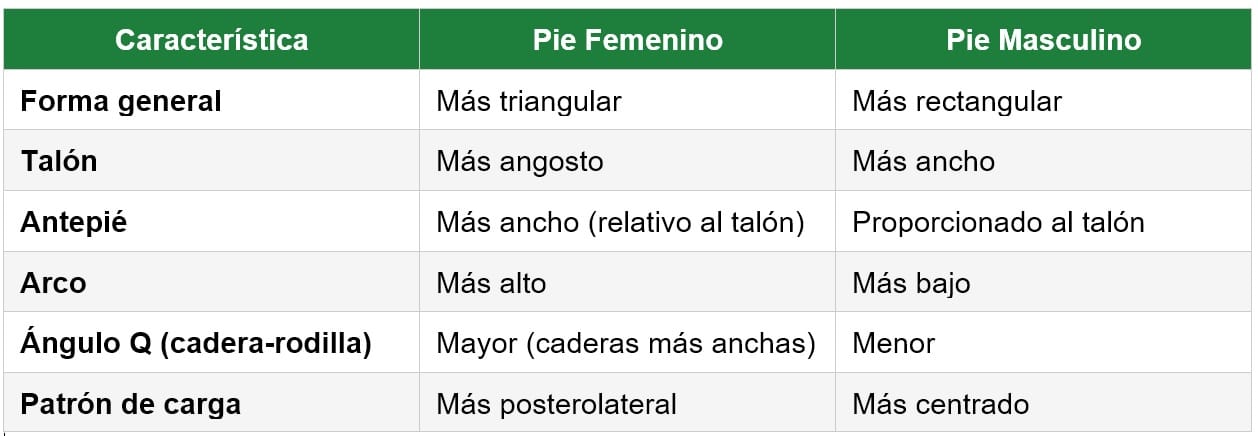Click the "Proporcionado al talón" cell
The height and width of the screenshot is (436, 1258).
998,222
